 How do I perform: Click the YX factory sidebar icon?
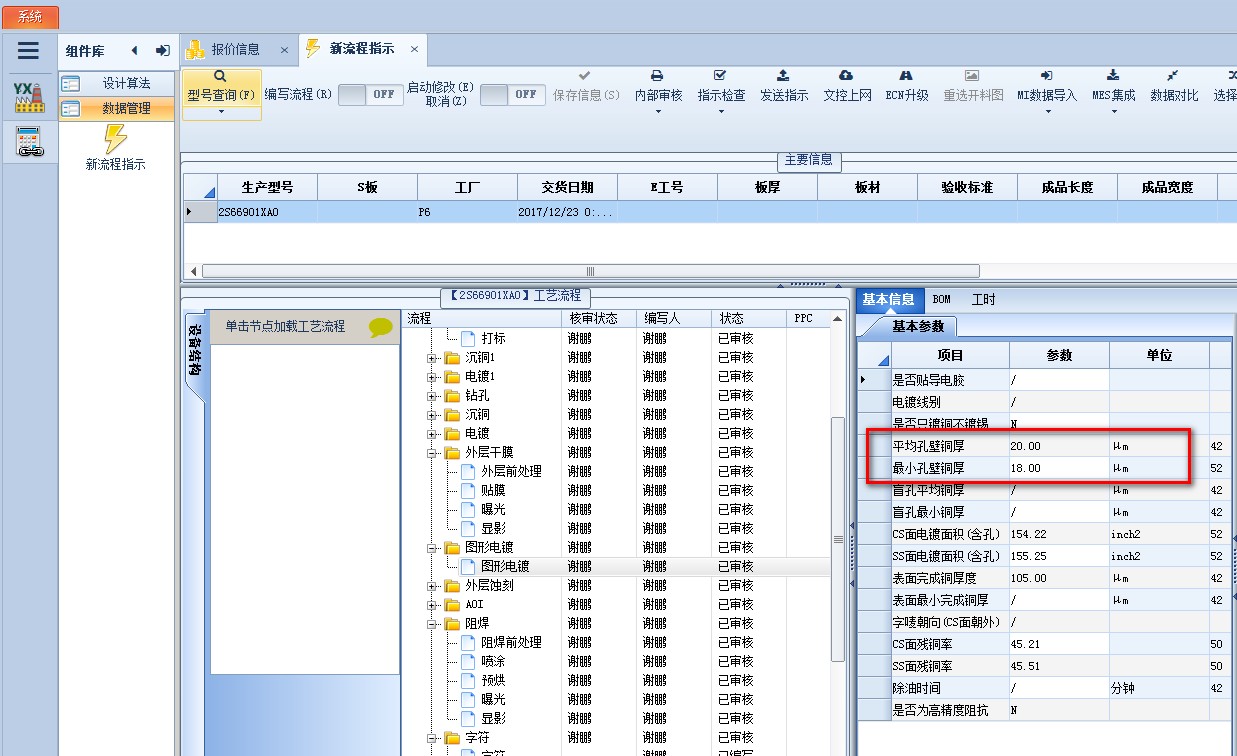point(29,96)
